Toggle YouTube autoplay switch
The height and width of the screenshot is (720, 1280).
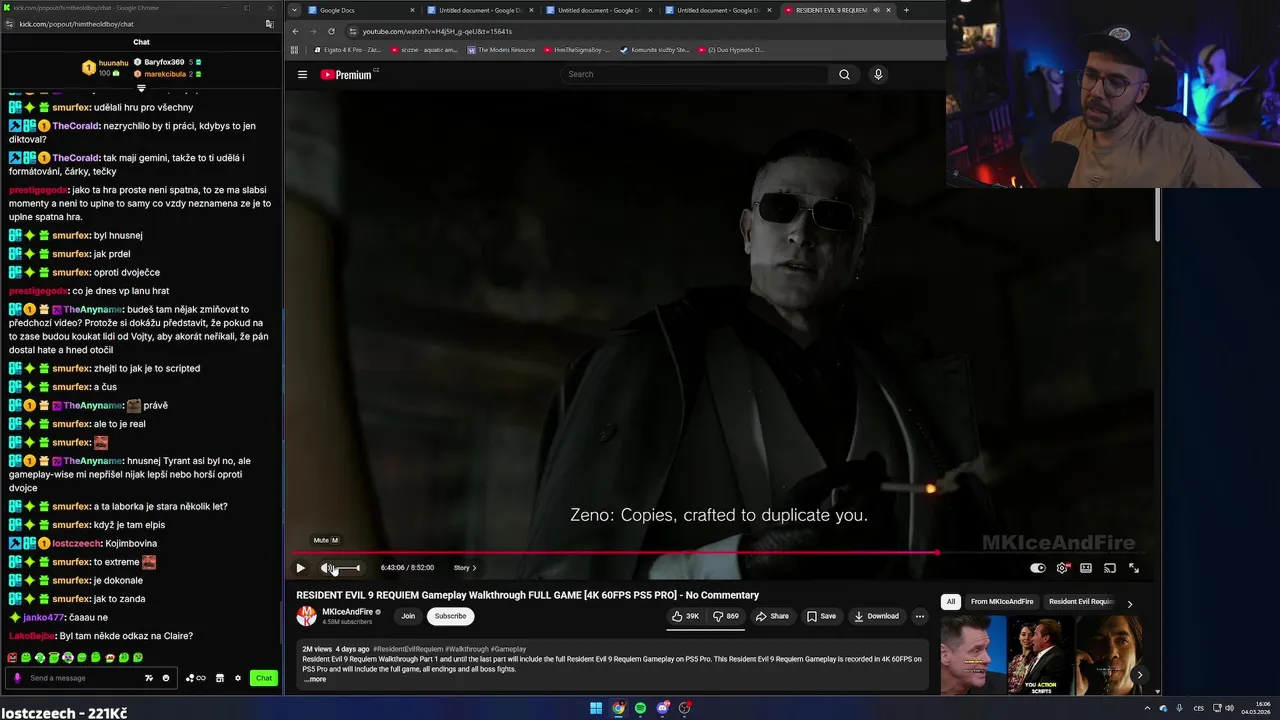[x=1038, y=568]
